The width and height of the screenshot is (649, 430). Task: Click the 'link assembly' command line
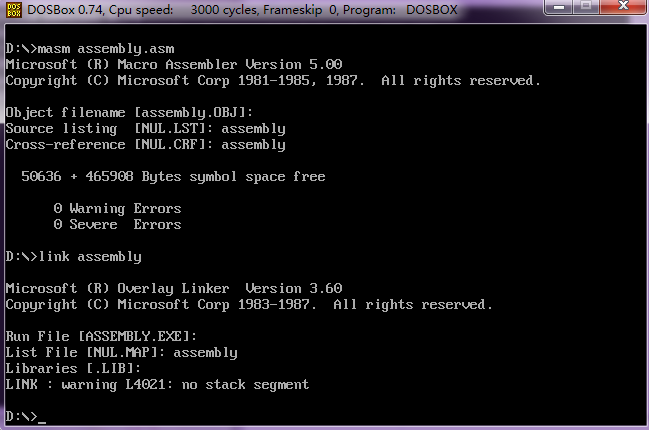click(x=74, y=257)
